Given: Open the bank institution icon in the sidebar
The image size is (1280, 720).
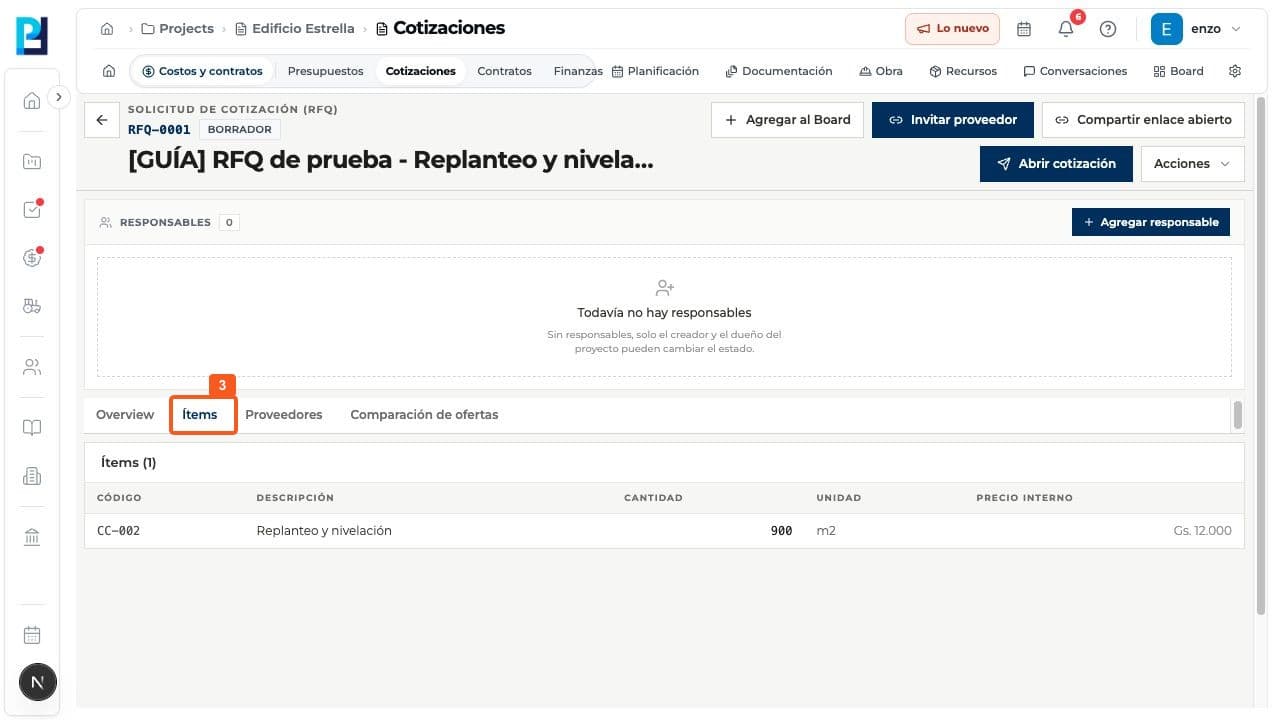Looking at the screenshot, I should [32, 538].
